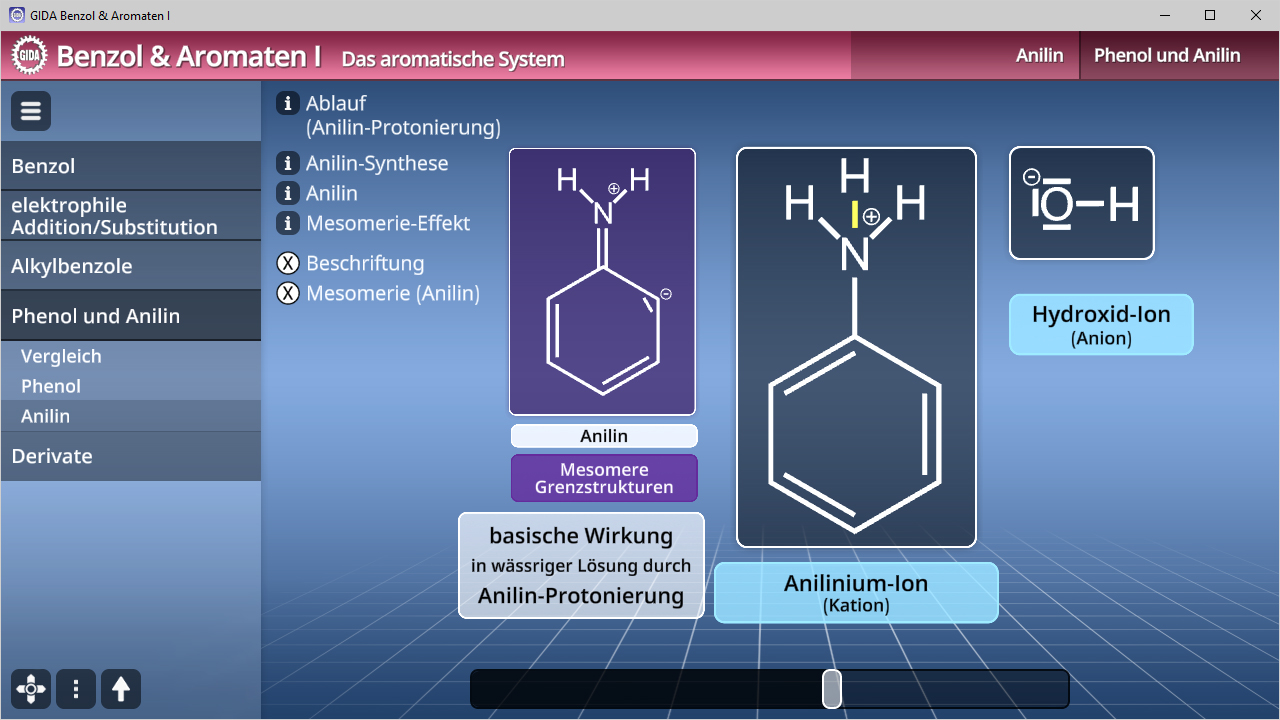This screenshot has height=720, width=1280.
Task: Open the three-dot options button
Action: click(76, 689)
